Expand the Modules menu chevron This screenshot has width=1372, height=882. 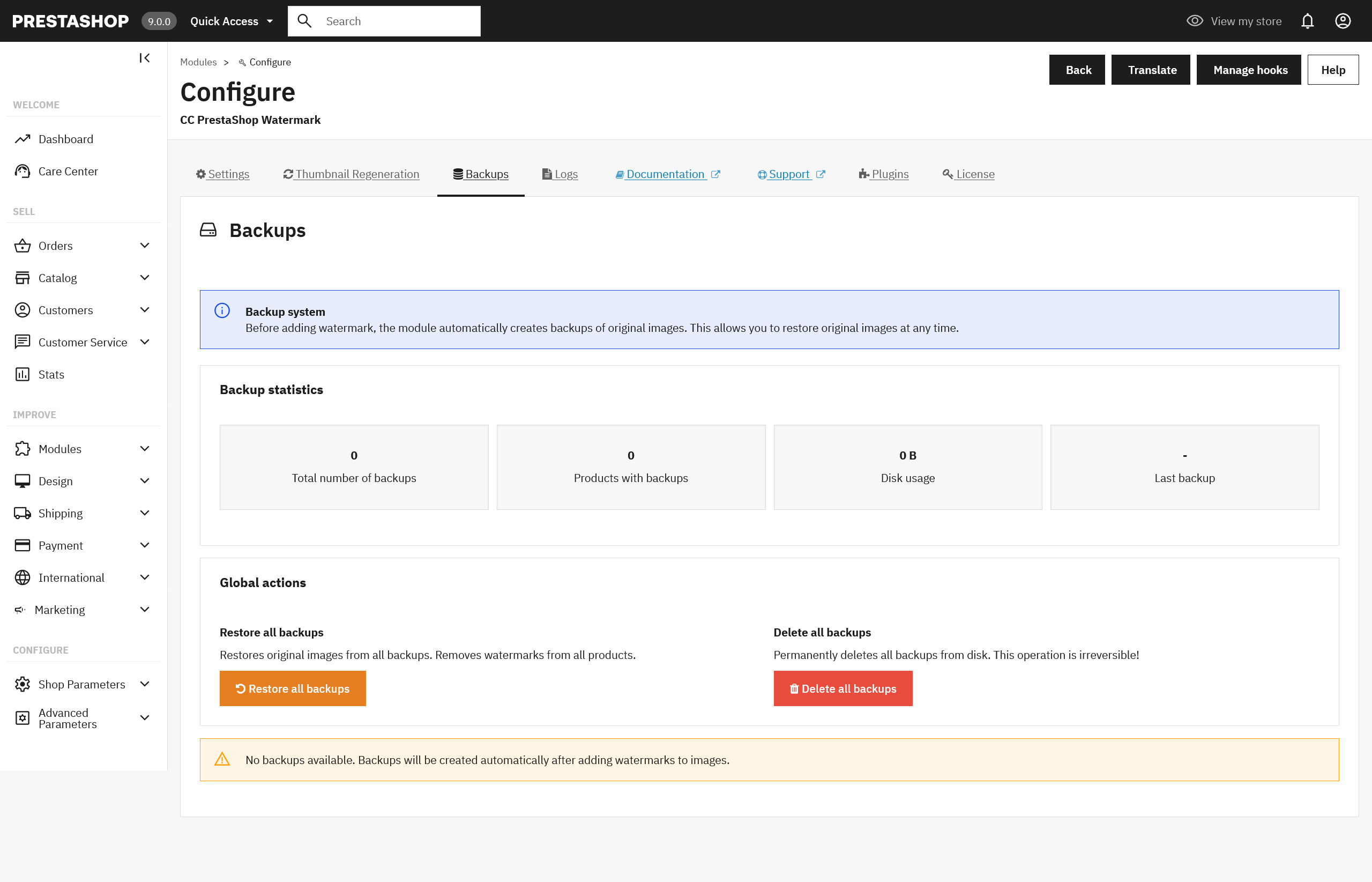[x=145, y=449]
